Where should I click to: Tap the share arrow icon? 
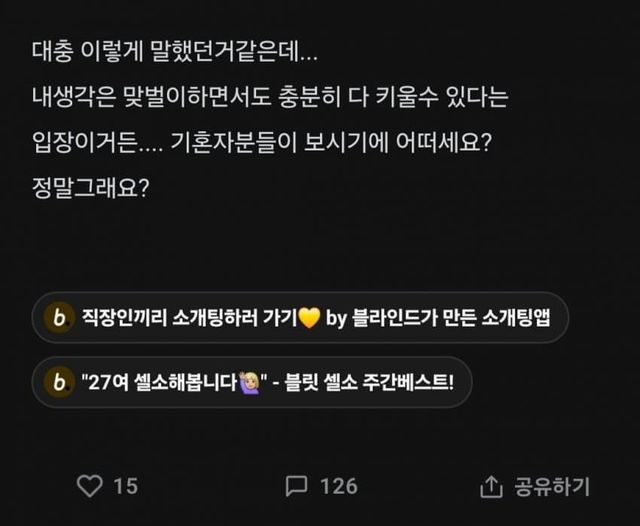tap(490, 487)
